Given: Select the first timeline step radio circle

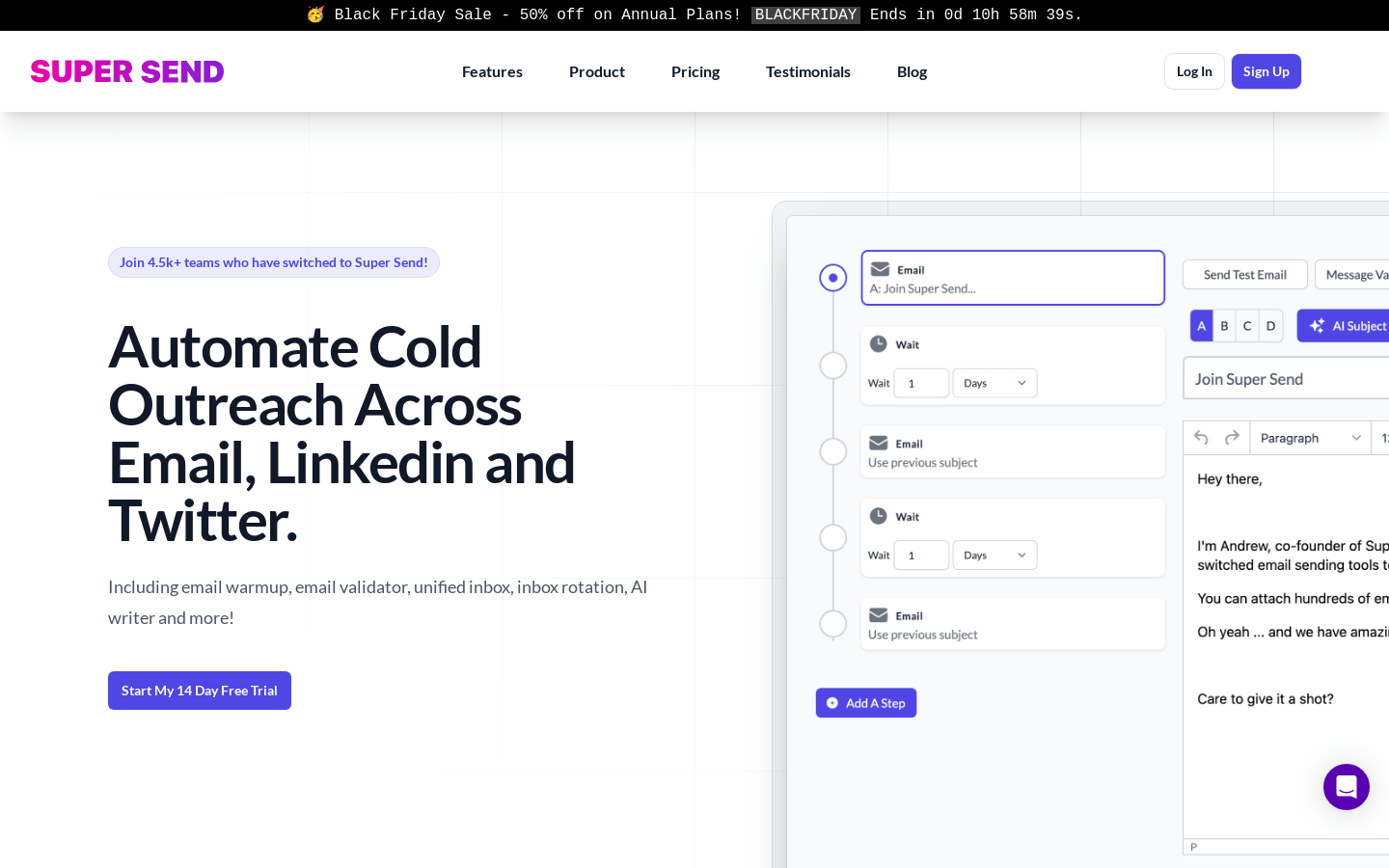Looking at the screenshot, I should pyautogui.click(x=832, y=278).
